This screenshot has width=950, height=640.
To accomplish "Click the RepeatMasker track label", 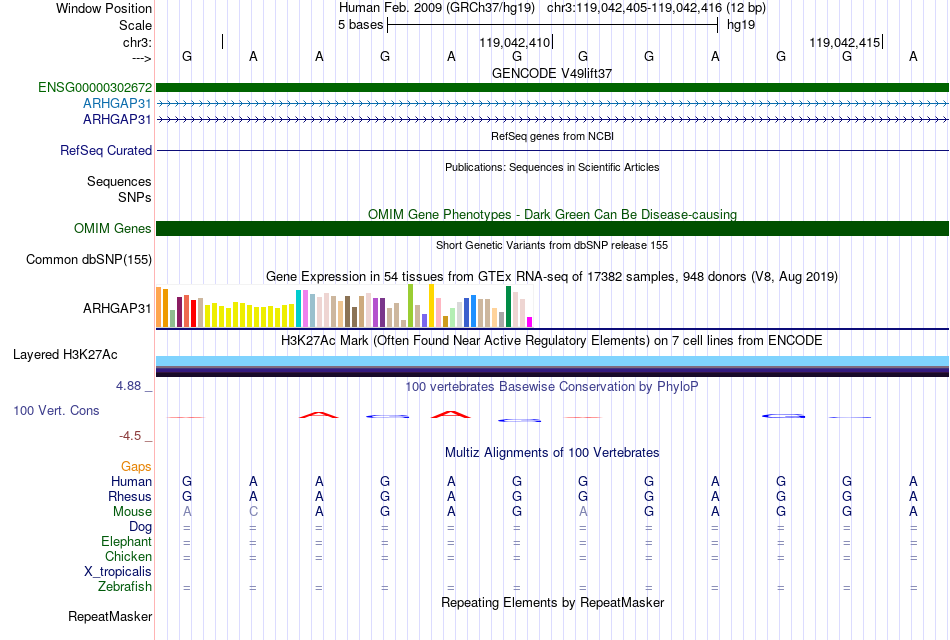I will [110, 616].
